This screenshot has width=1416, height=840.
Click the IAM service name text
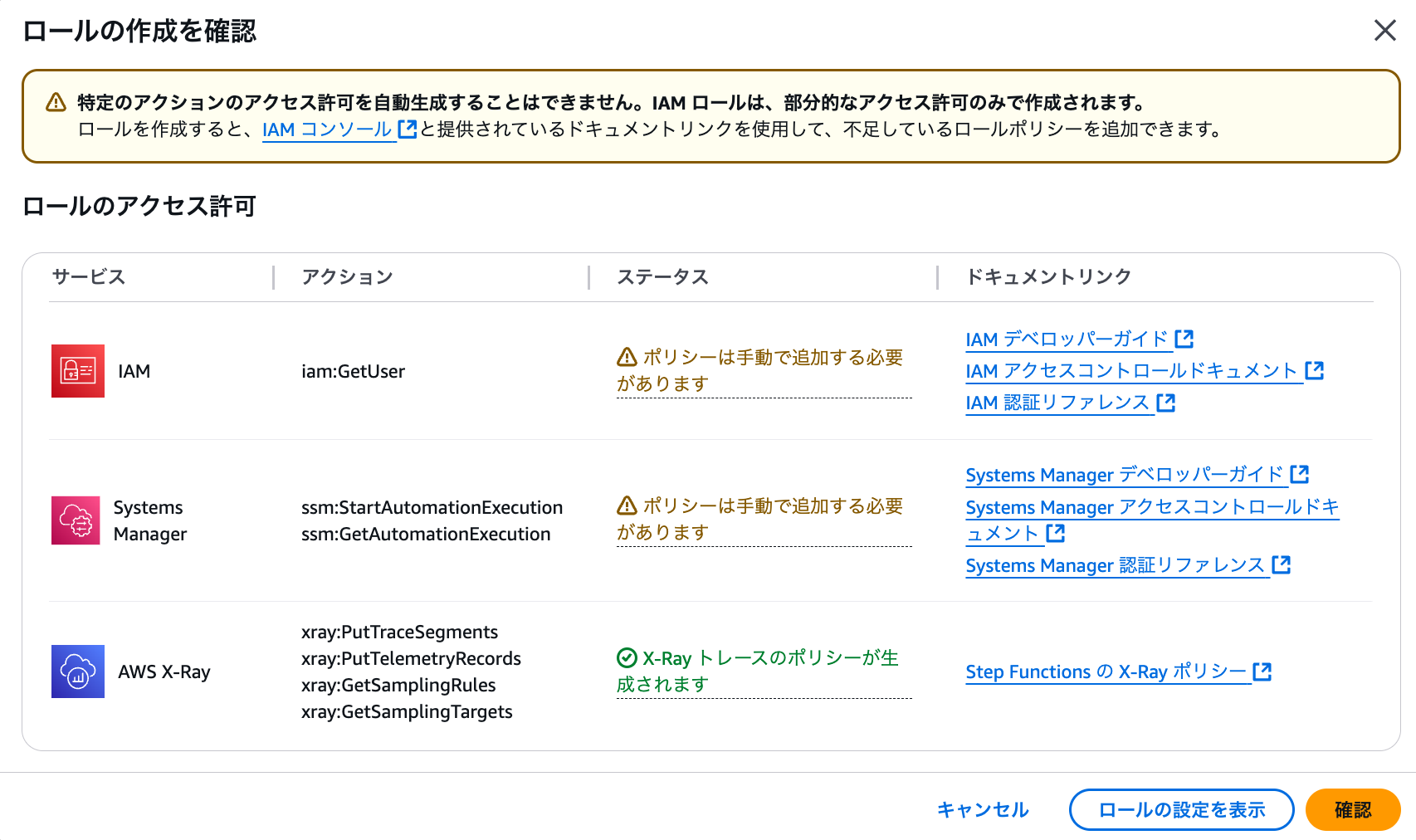[134, 371]
